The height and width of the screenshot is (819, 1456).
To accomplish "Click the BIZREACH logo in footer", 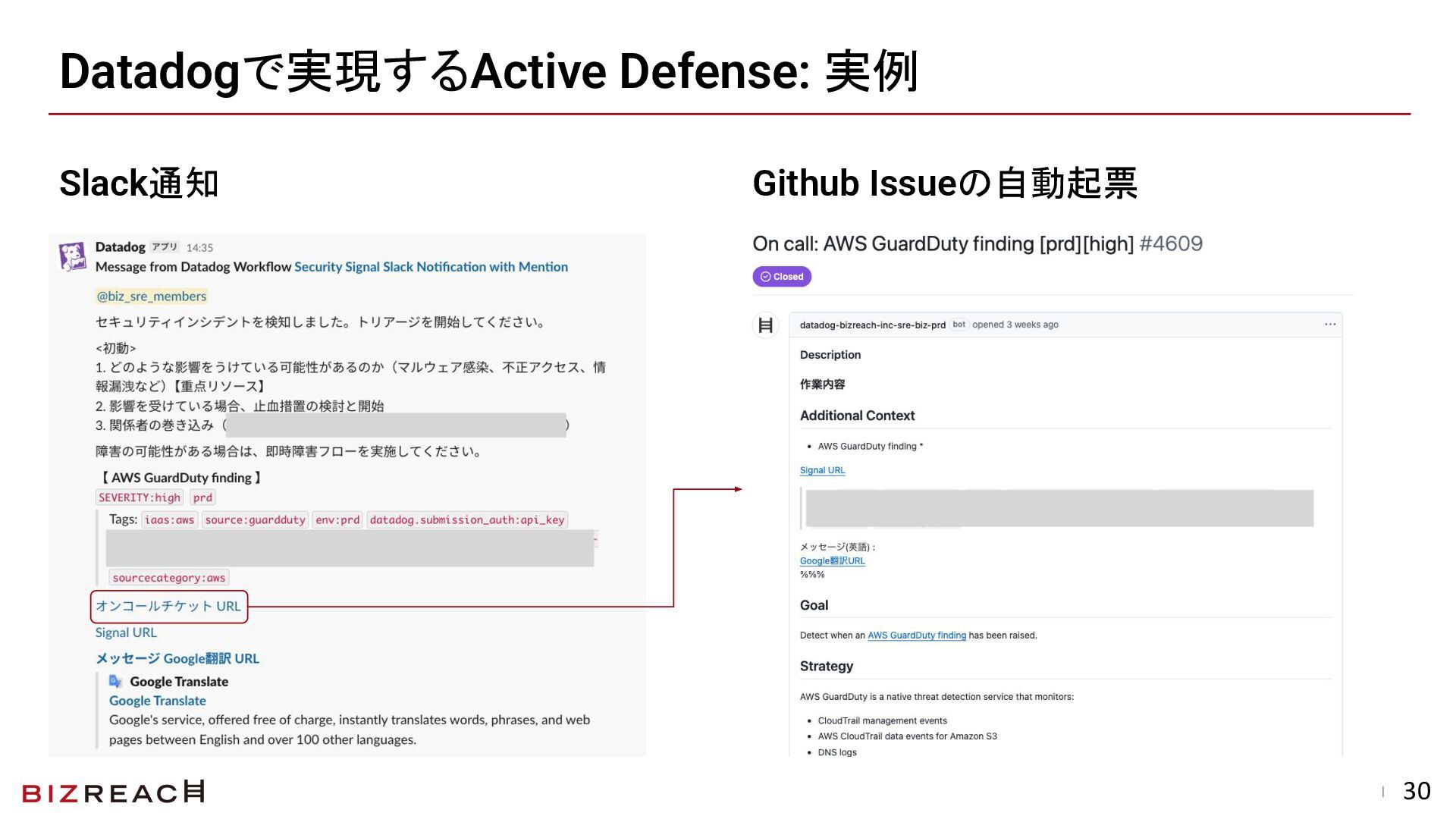I will point(114,792).
